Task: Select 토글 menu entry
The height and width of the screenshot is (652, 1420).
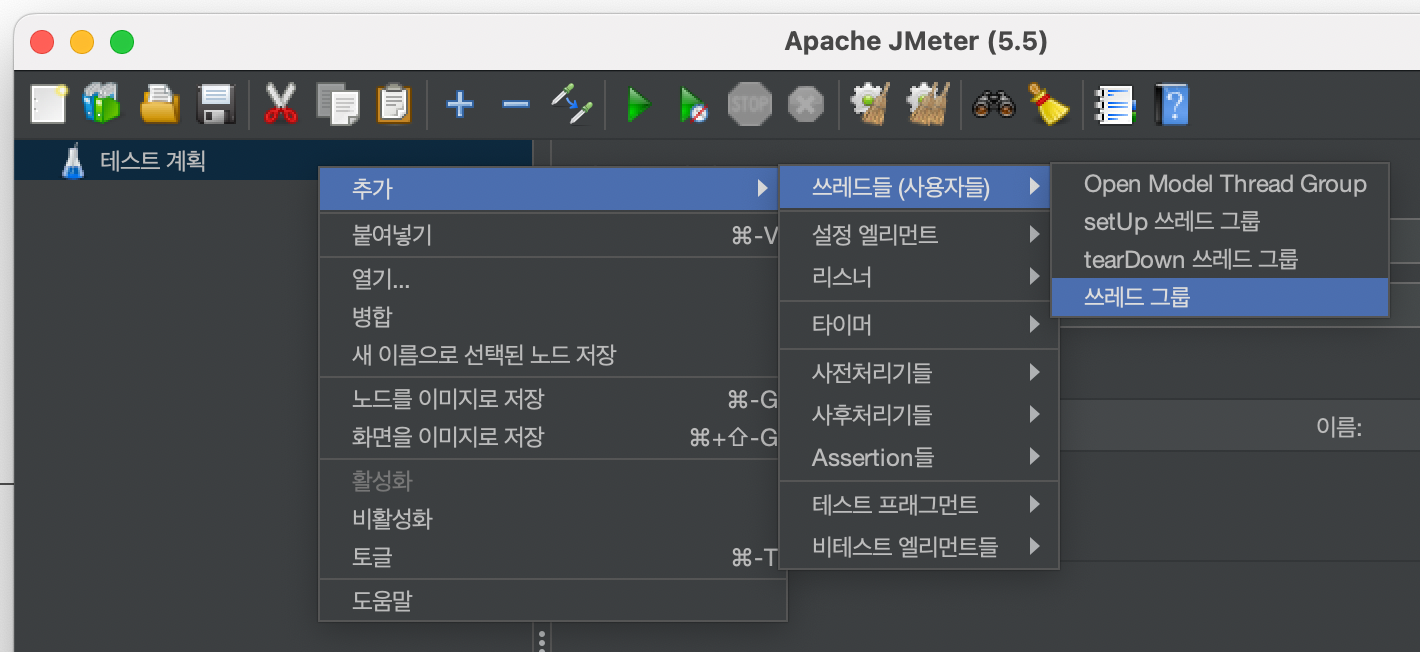Action: [x=548, y=557]
